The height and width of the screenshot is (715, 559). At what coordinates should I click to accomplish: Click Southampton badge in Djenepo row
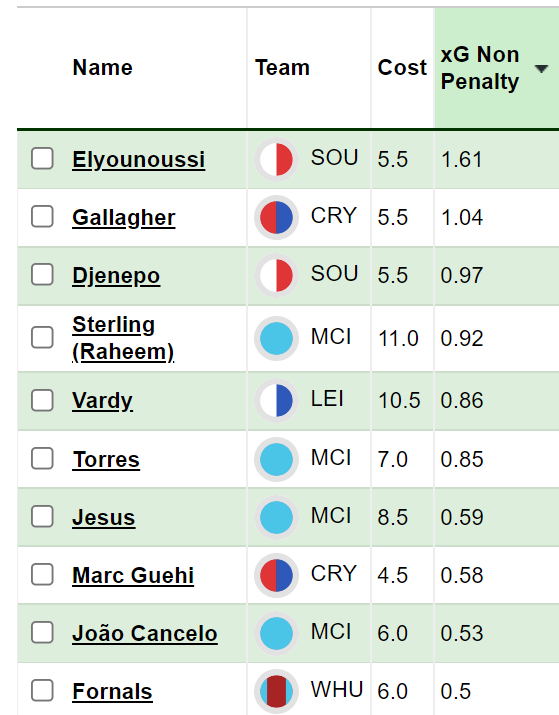tap(276, 275)
